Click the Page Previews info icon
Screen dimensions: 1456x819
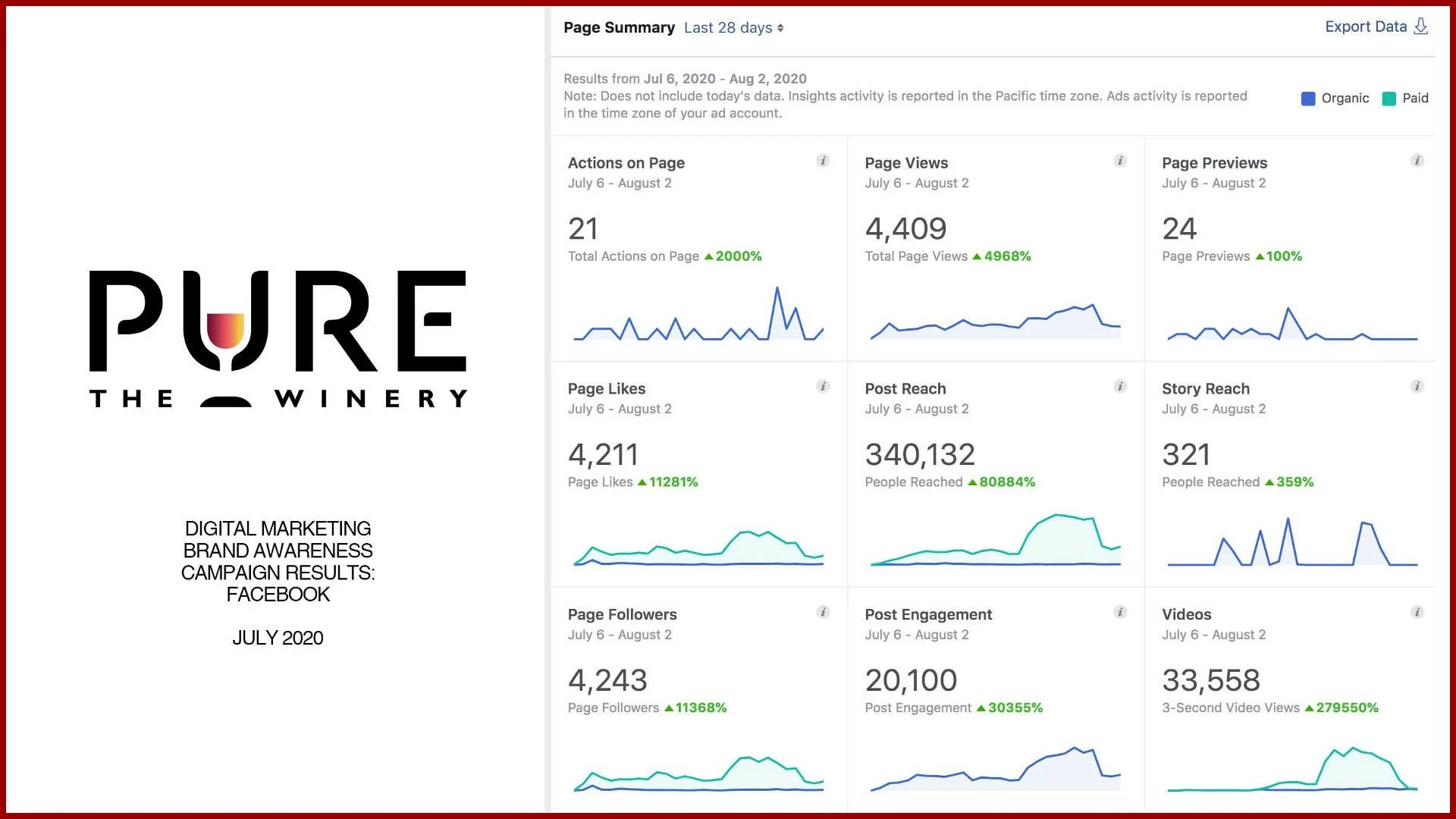pos(1417,161)
